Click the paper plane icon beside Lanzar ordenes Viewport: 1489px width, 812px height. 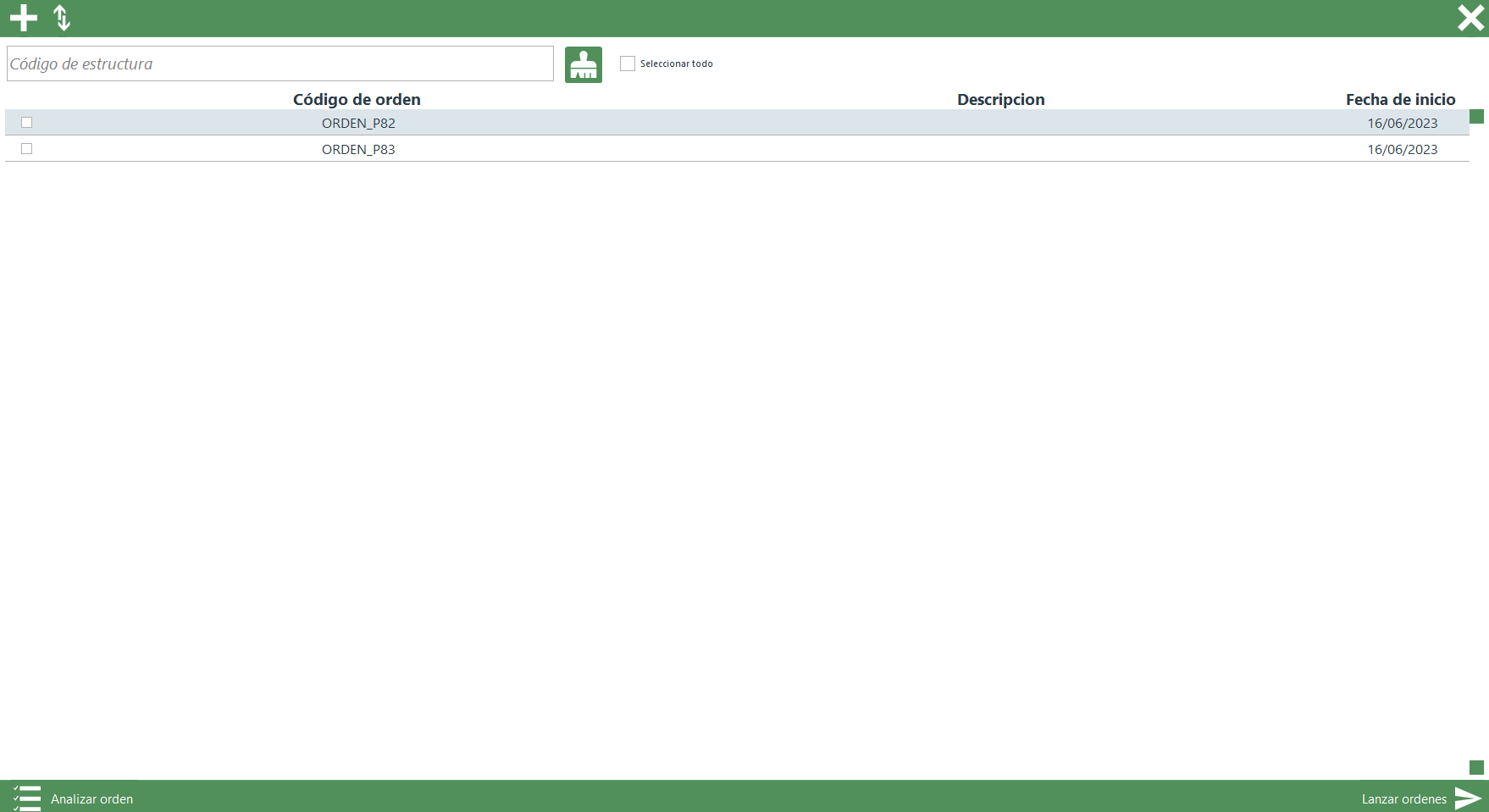1468,798
